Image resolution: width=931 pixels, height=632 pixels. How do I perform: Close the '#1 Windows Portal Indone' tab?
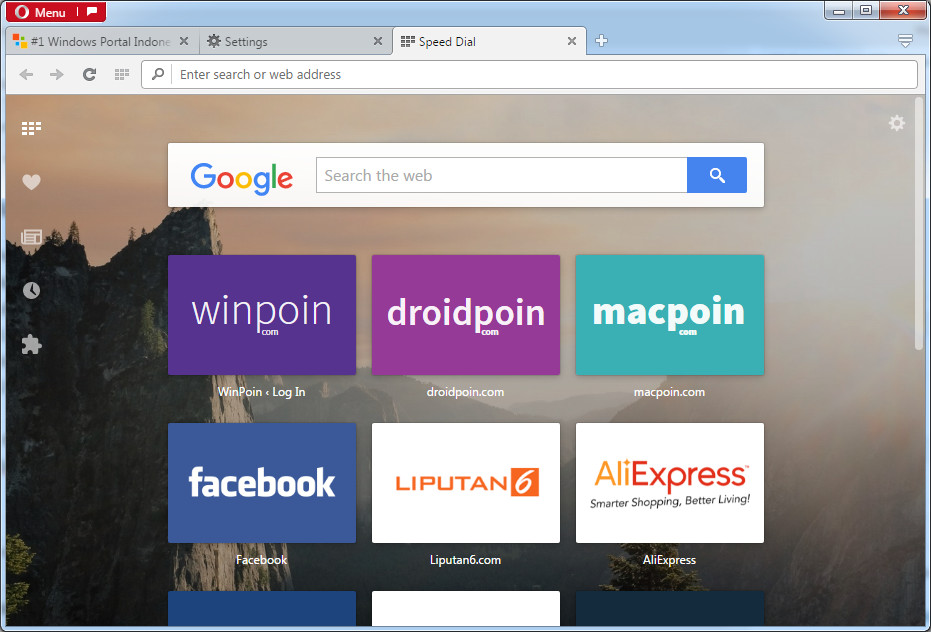click(x=184, y=41)
